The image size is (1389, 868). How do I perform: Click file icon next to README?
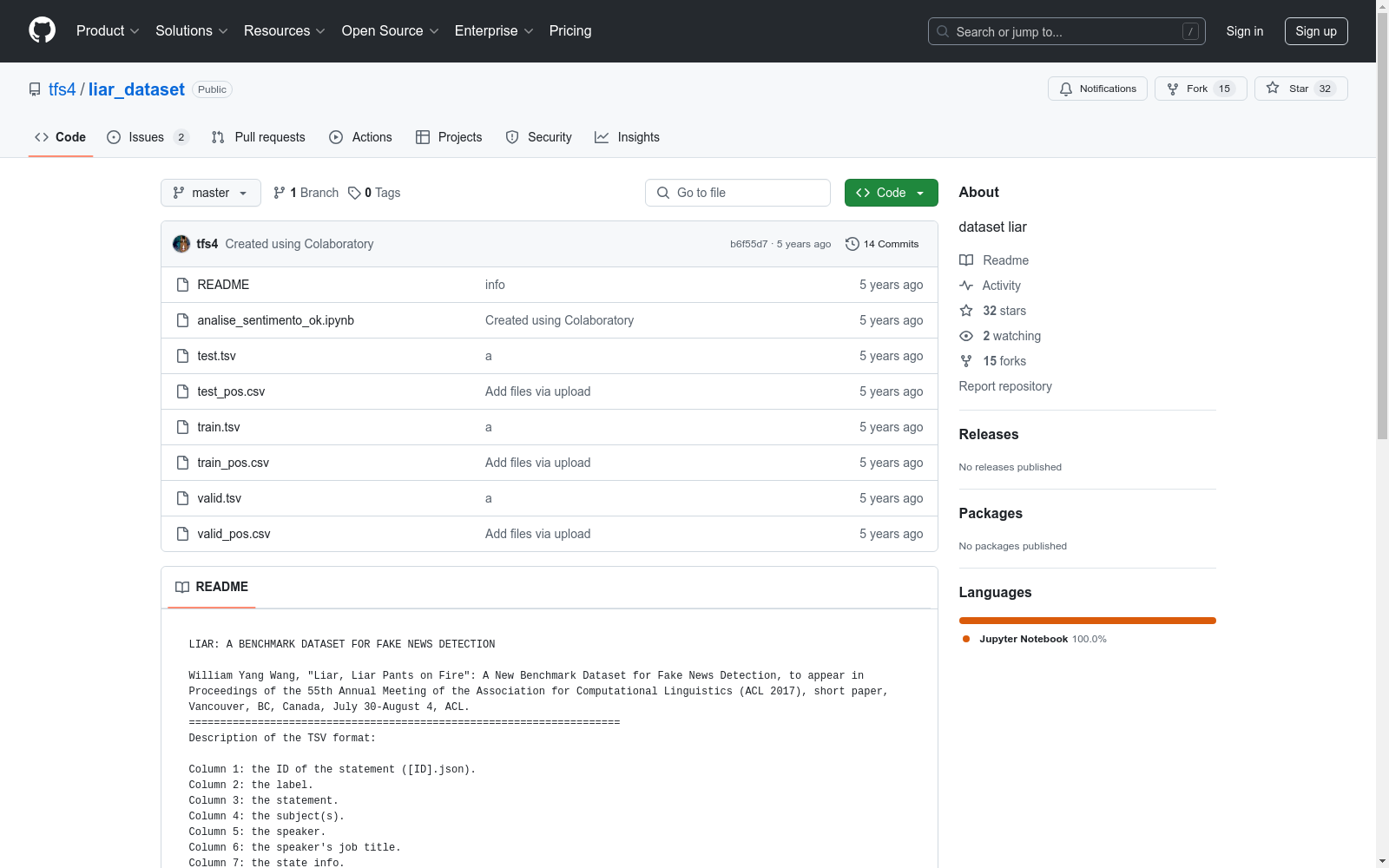182,285
